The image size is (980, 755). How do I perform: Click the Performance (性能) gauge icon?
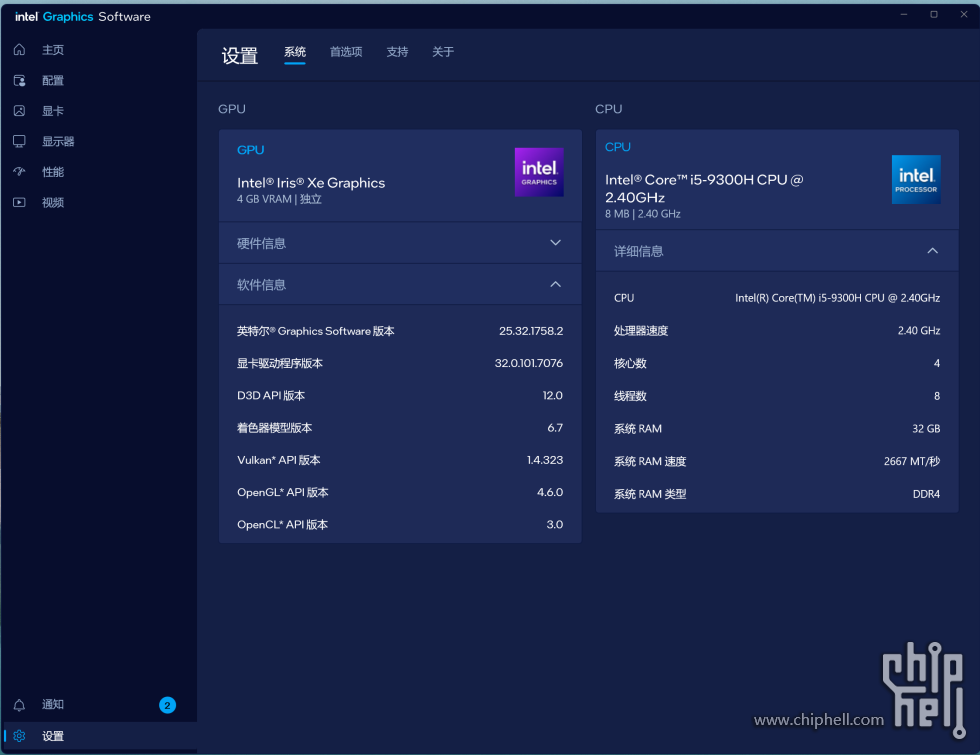19,172
